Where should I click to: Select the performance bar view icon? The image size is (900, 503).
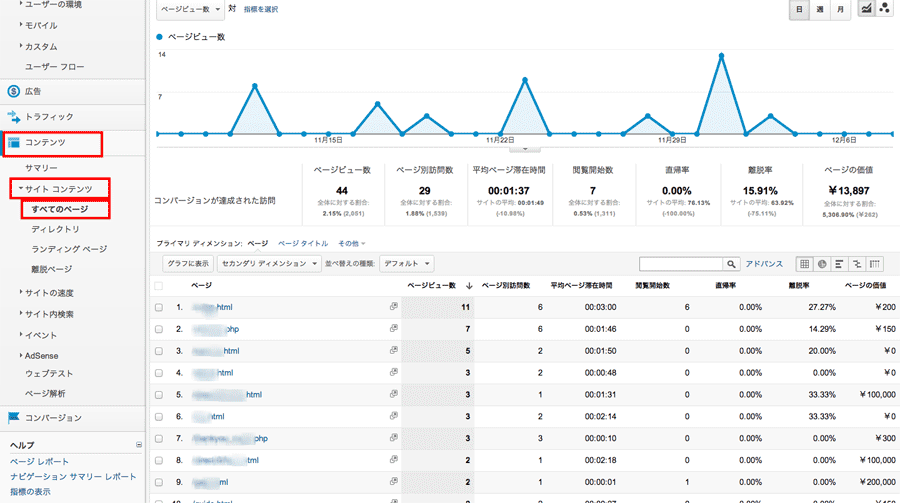pyautogui.click(x=840, y=264)
